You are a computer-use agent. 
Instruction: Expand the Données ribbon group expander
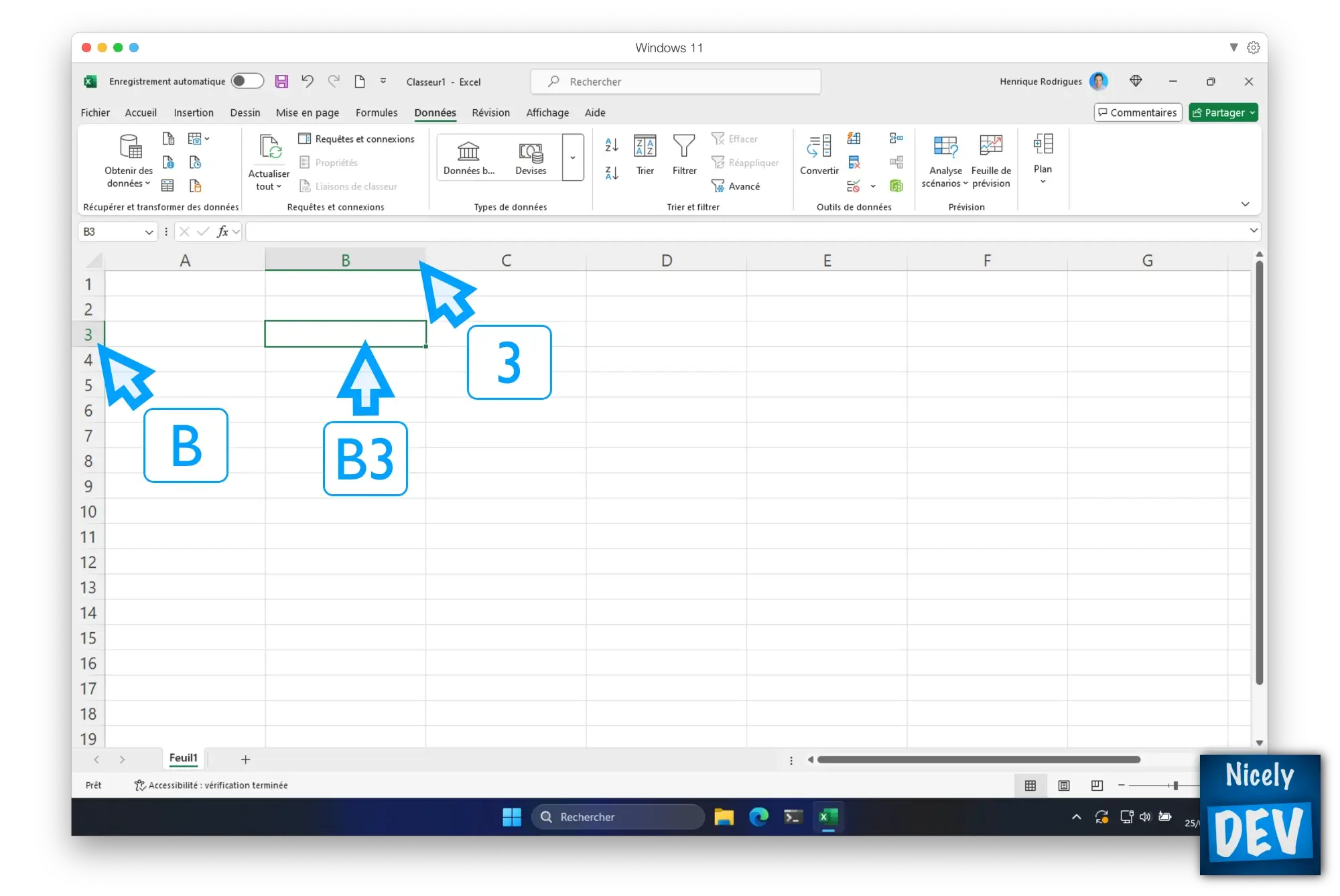click(1245, 203)
